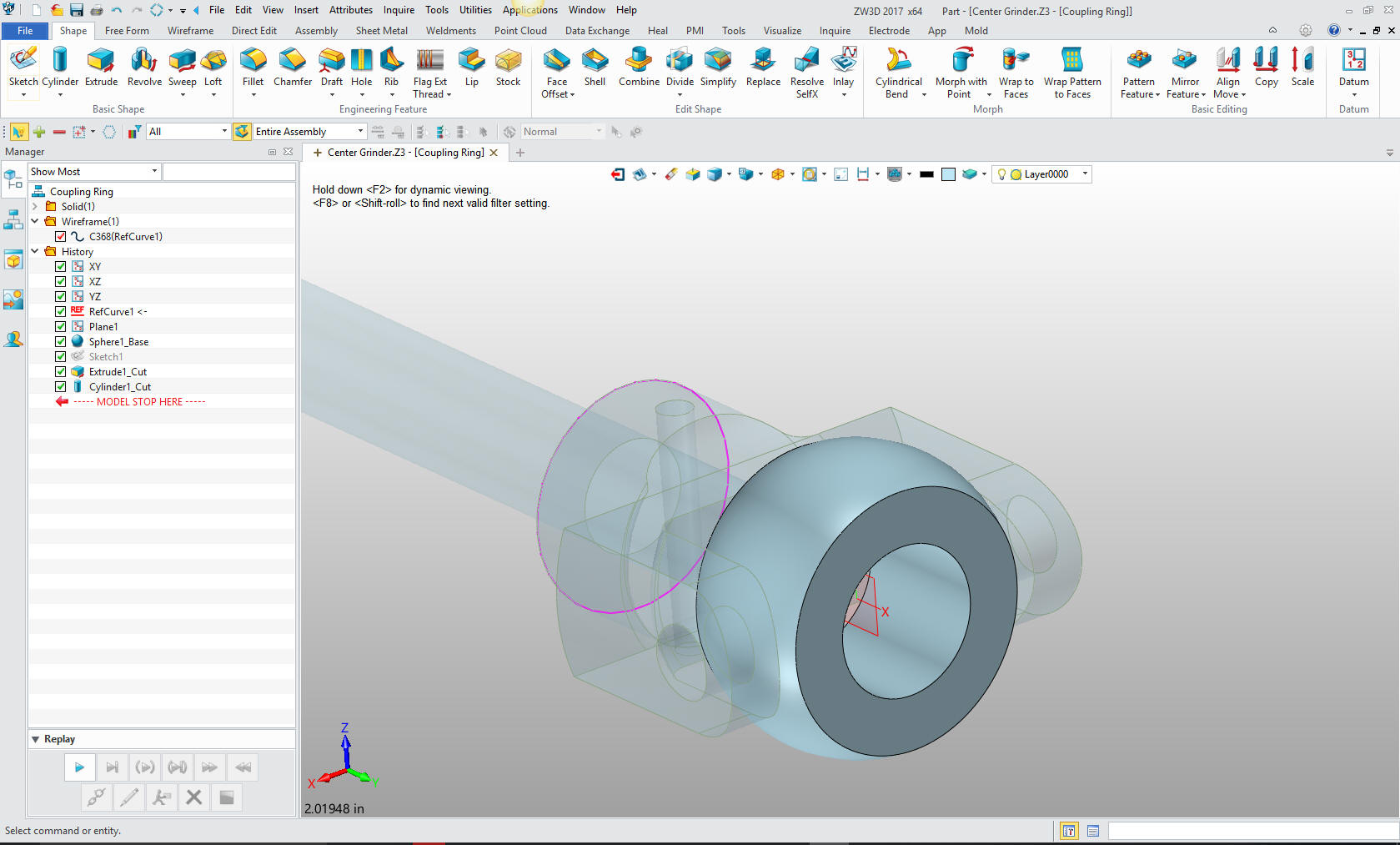The image size is (1400, 845).
Task: Click the light blue face color swatch
Action: tap(948, 174)
